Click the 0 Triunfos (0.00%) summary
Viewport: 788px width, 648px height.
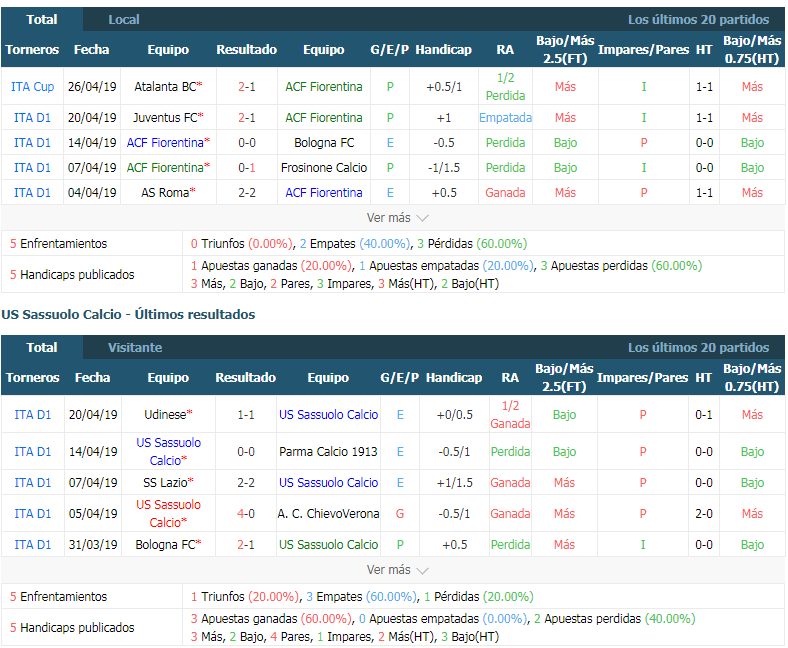coord(241,243)
